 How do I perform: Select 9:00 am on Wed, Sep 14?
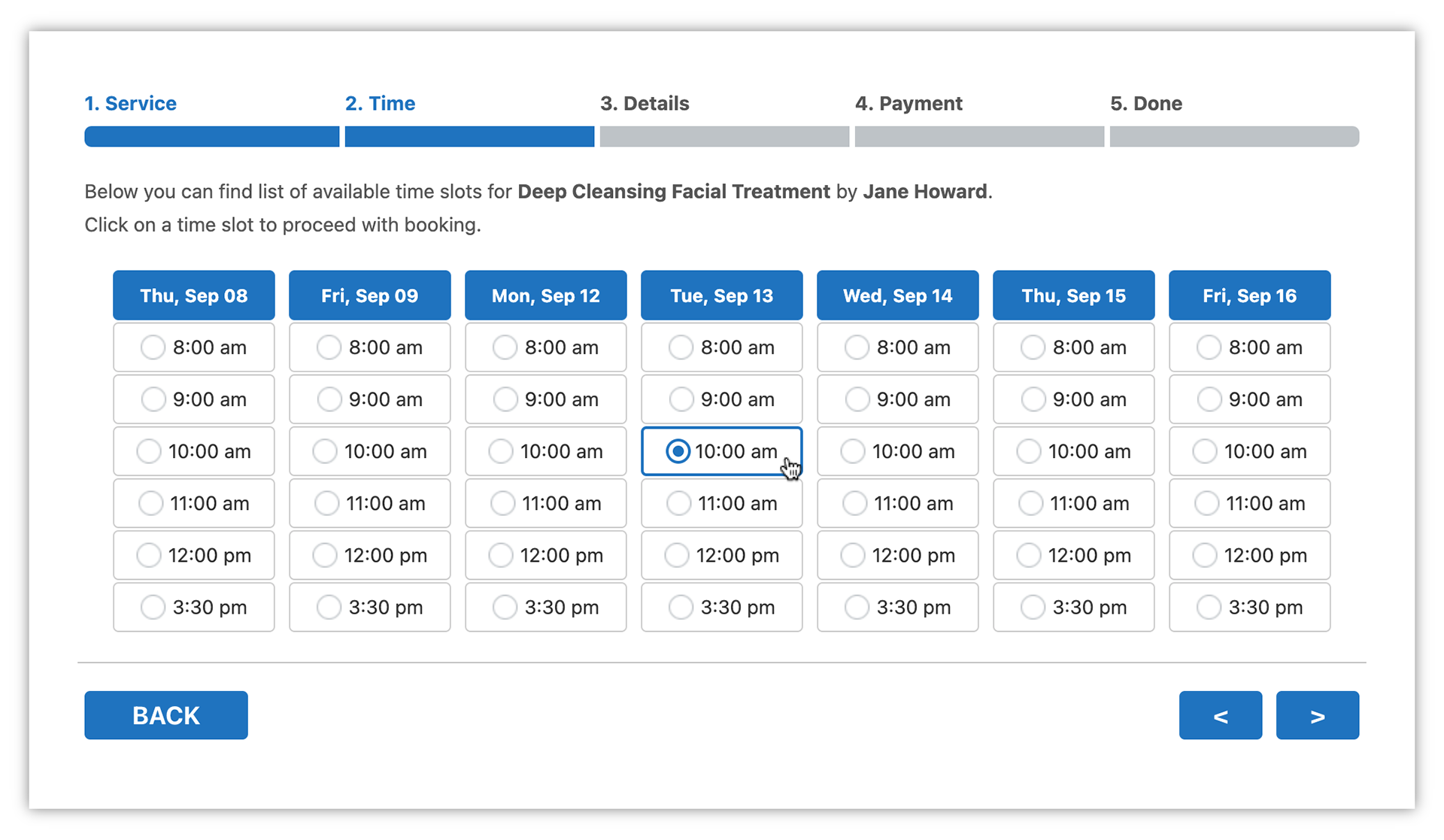(x=898, y=399)
